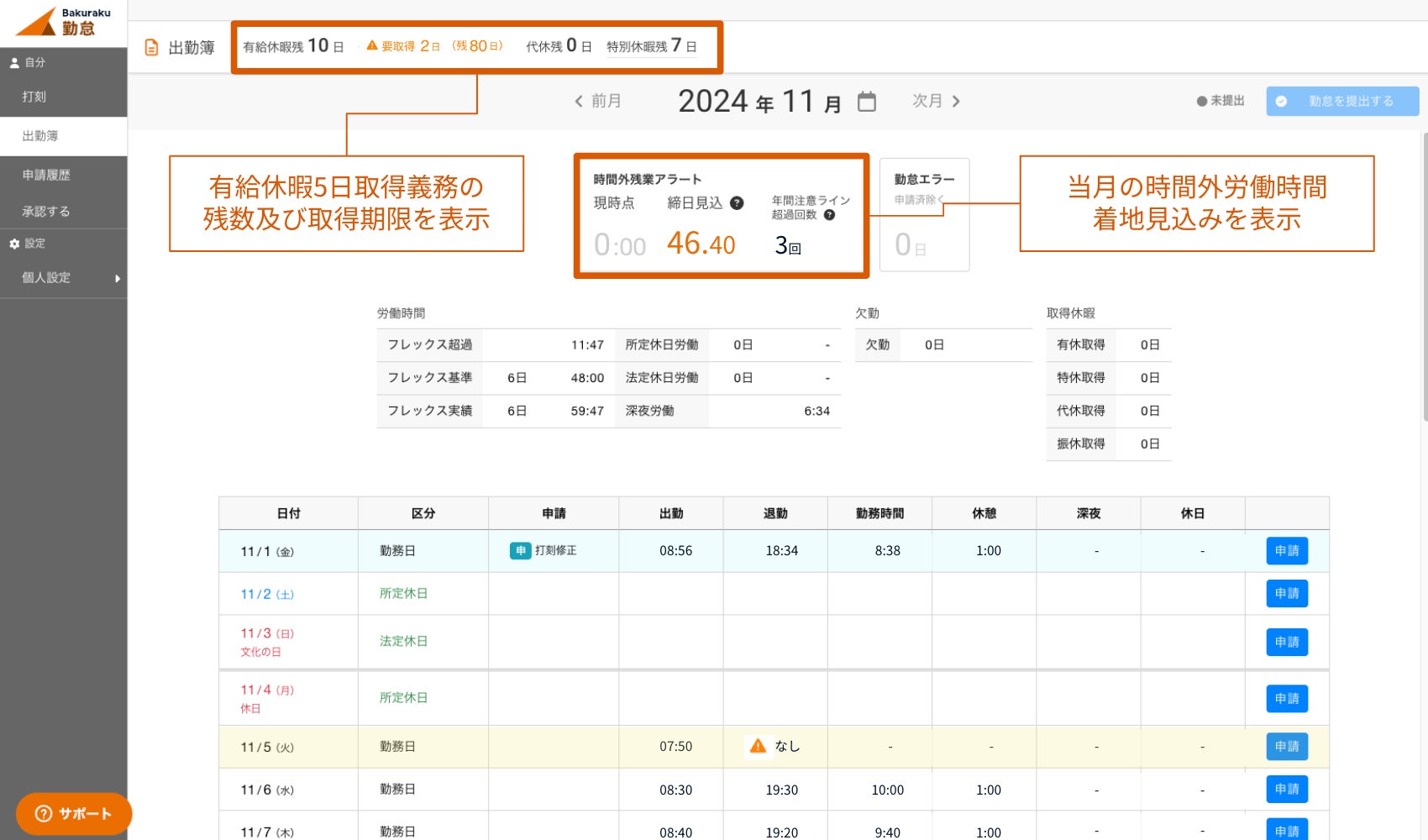Click the 出勤簿 document icon in header
This screenshot has height=840, width=1428.
(151, 48)
